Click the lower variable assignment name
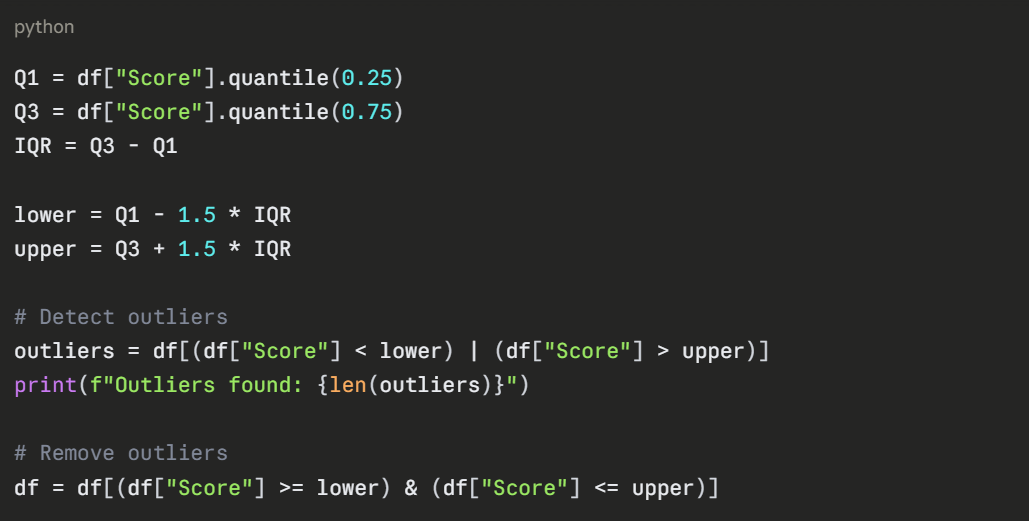This screenshot has width=1029, height=521. coord(44,215)
